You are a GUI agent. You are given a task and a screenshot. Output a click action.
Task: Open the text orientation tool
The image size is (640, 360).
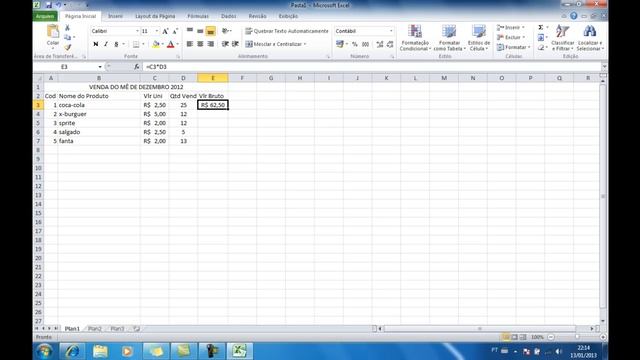[226, 31]
